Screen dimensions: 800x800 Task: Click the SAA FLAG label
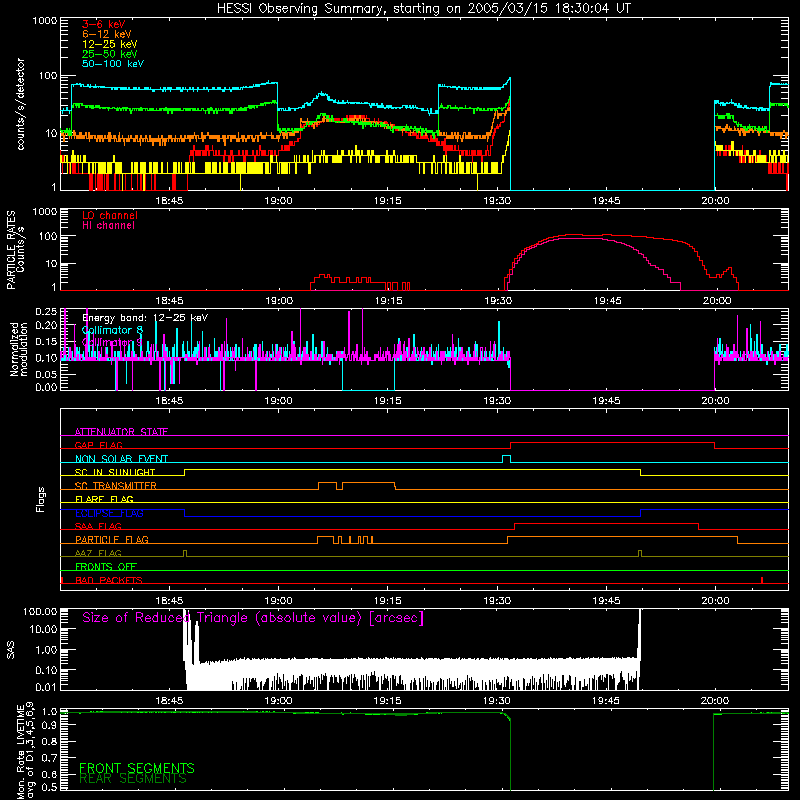click(x=98, y=526)
